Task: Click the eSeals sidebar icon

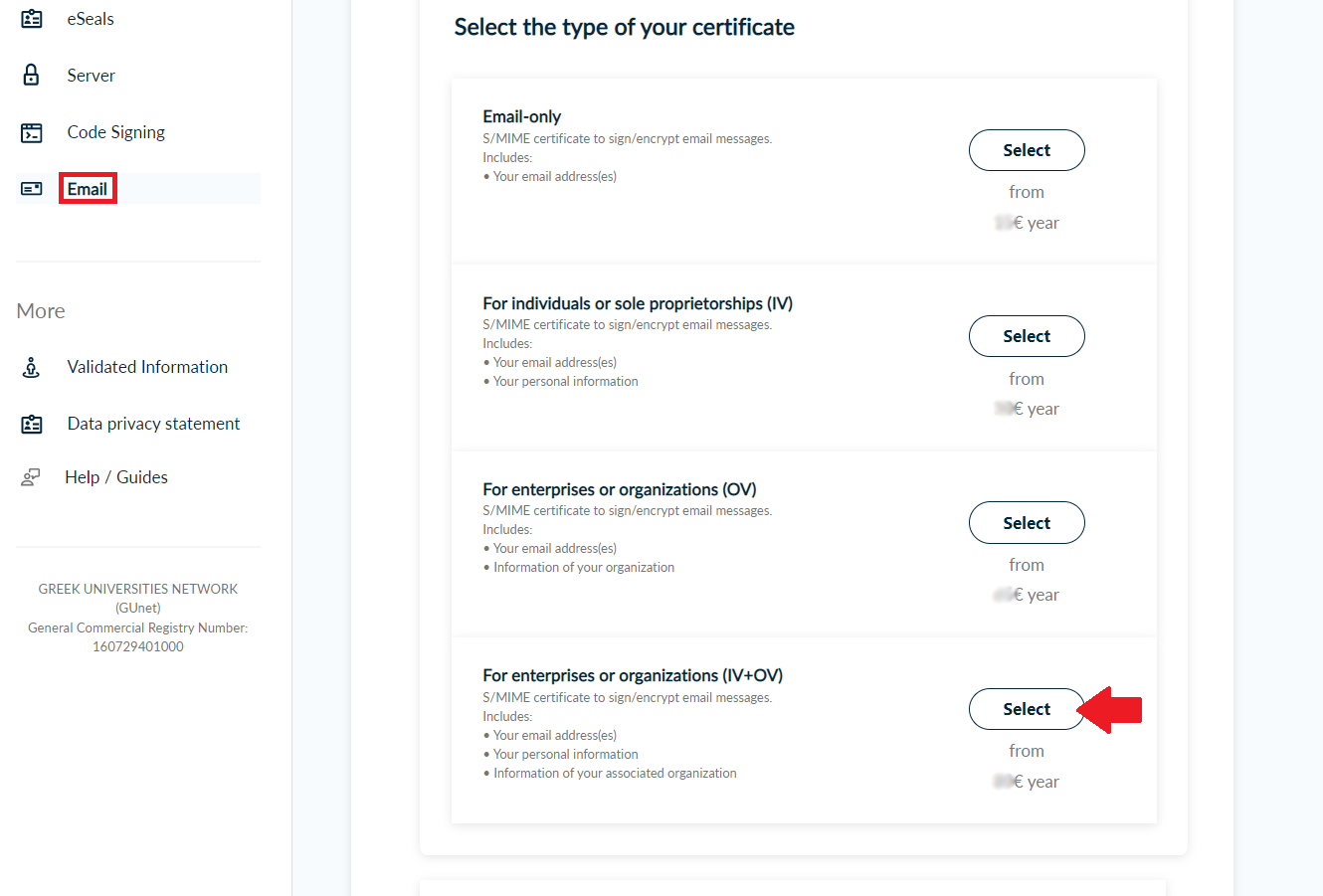Action: tap(32, 19)
